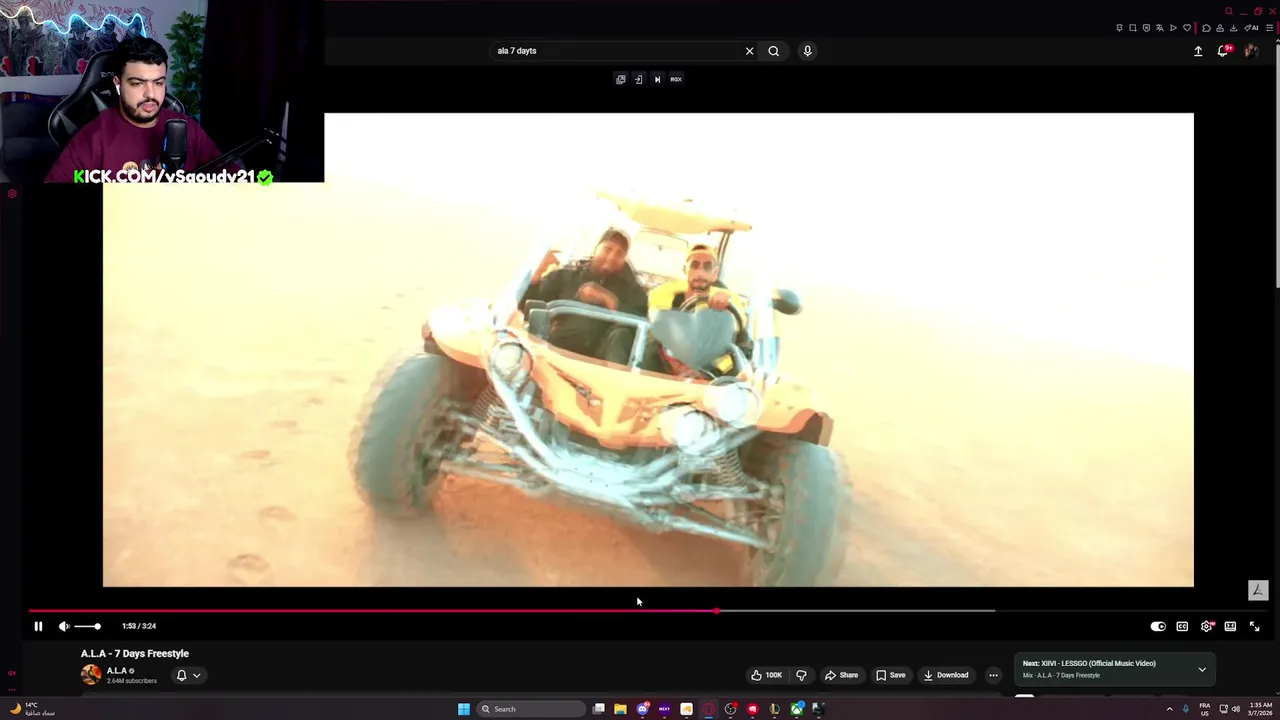Open the browser downloads icon
The image size is (1280, 720).
(x=1233, y=28)
